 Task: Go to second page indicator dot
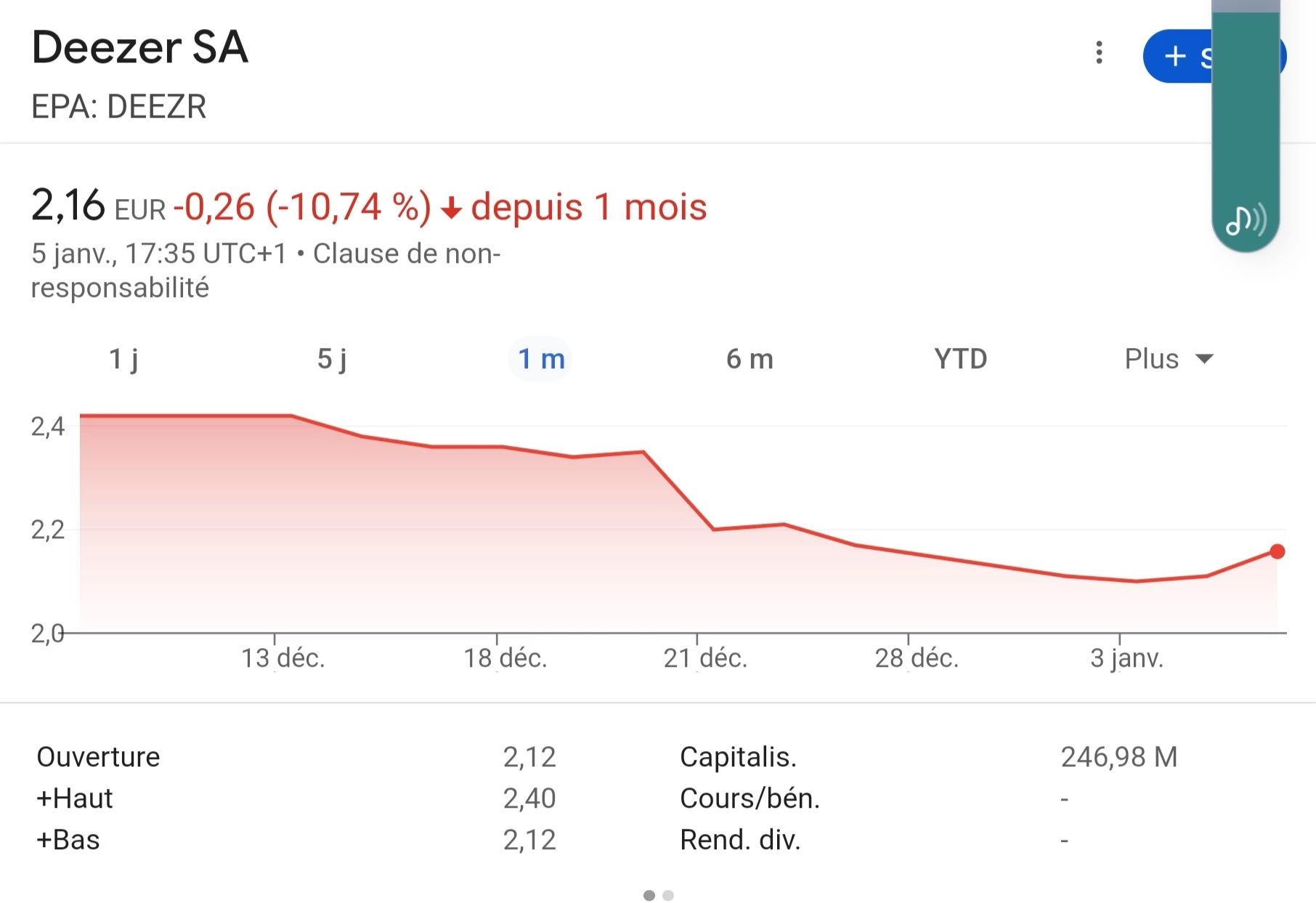pos(668,895)
